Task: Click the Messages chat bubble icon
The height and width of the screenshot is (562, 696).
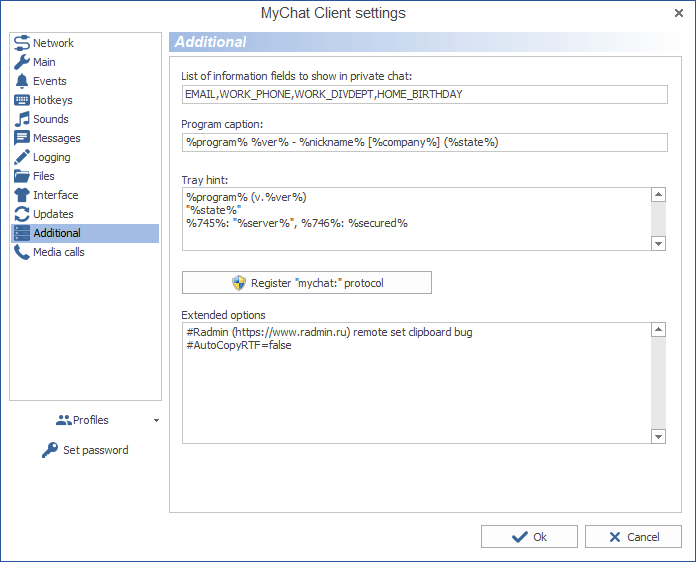Action: (x=22, y=138)
